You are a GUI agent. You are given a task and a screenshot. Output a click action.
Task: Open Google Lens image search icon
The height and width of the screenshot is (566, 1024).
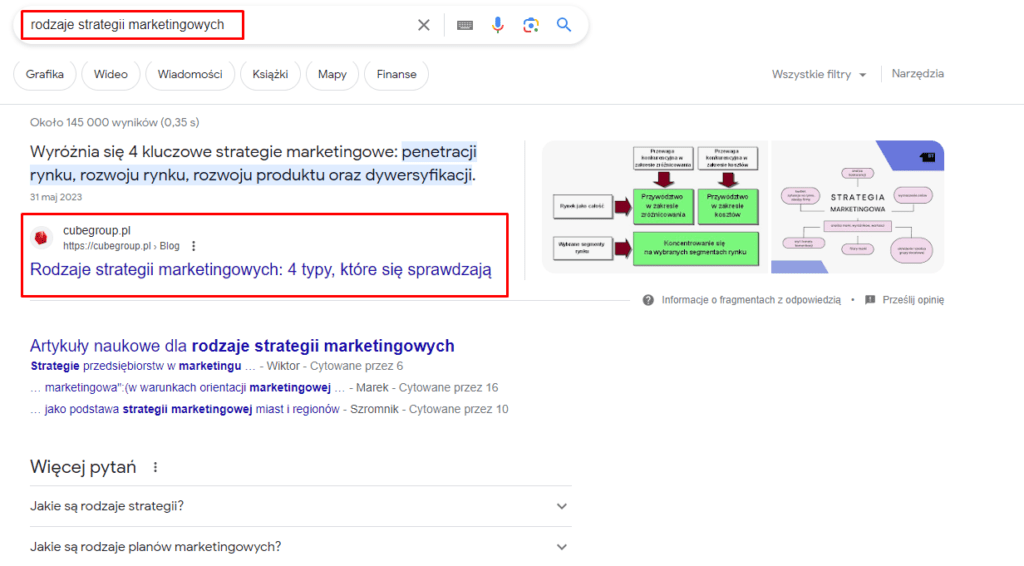[531, 25]
